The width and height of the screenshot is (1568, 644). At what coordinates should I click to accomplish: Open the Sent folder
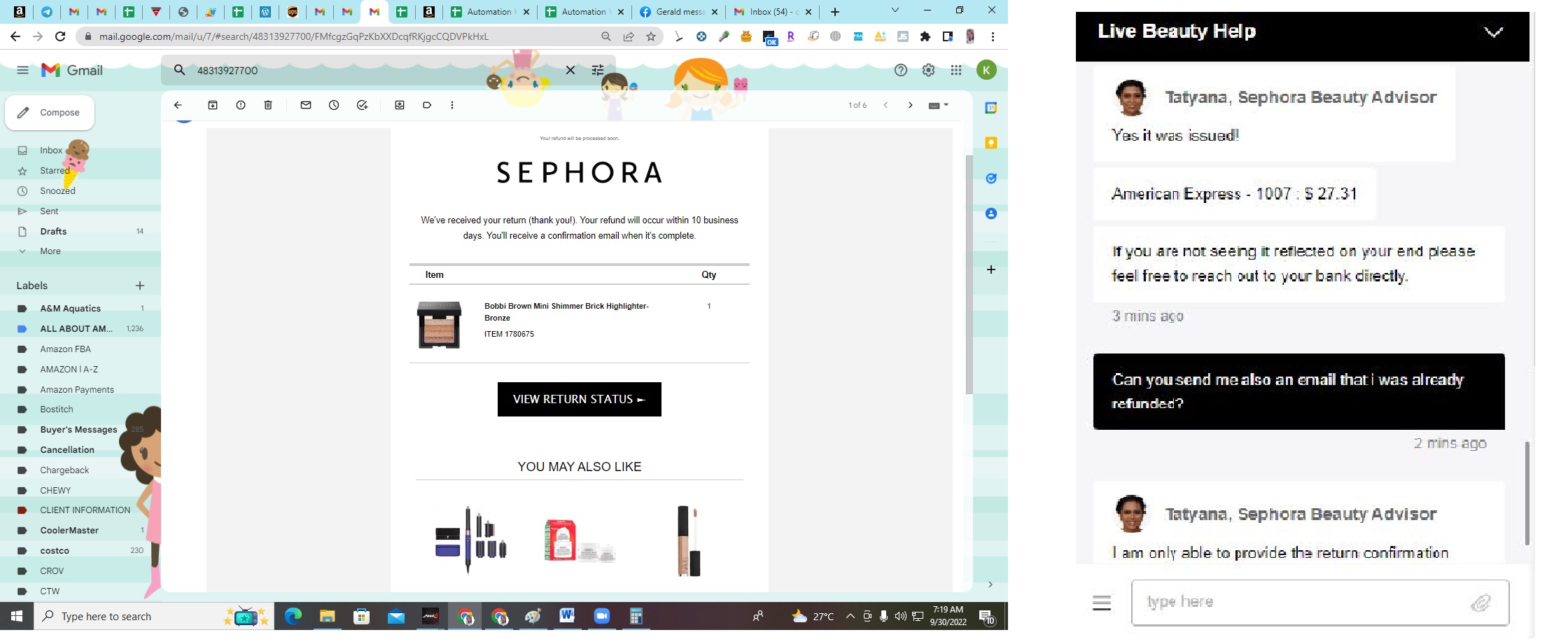pyautogui.click(x=49, y=211)
